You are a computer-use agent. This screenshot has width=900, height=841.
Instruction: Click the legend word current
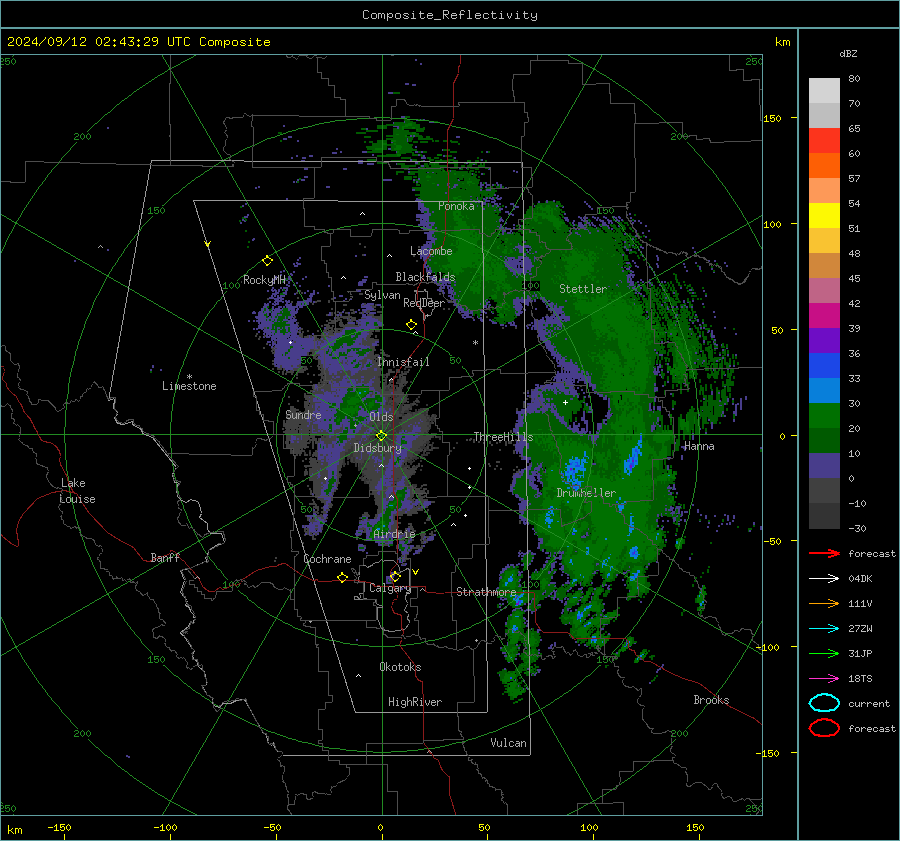[x=868, y=703]
